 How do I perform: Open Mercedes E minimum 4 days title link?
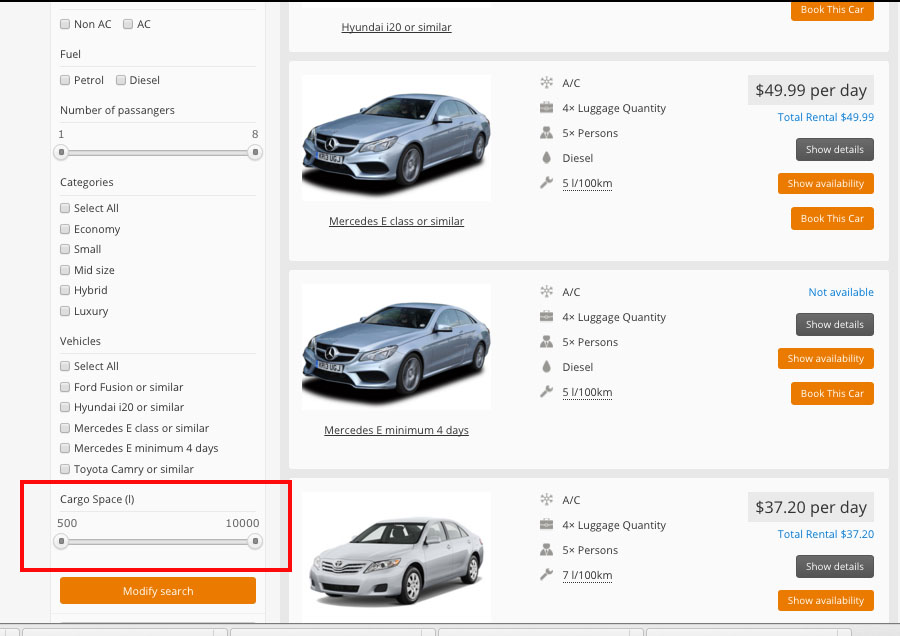coord(396,430)
